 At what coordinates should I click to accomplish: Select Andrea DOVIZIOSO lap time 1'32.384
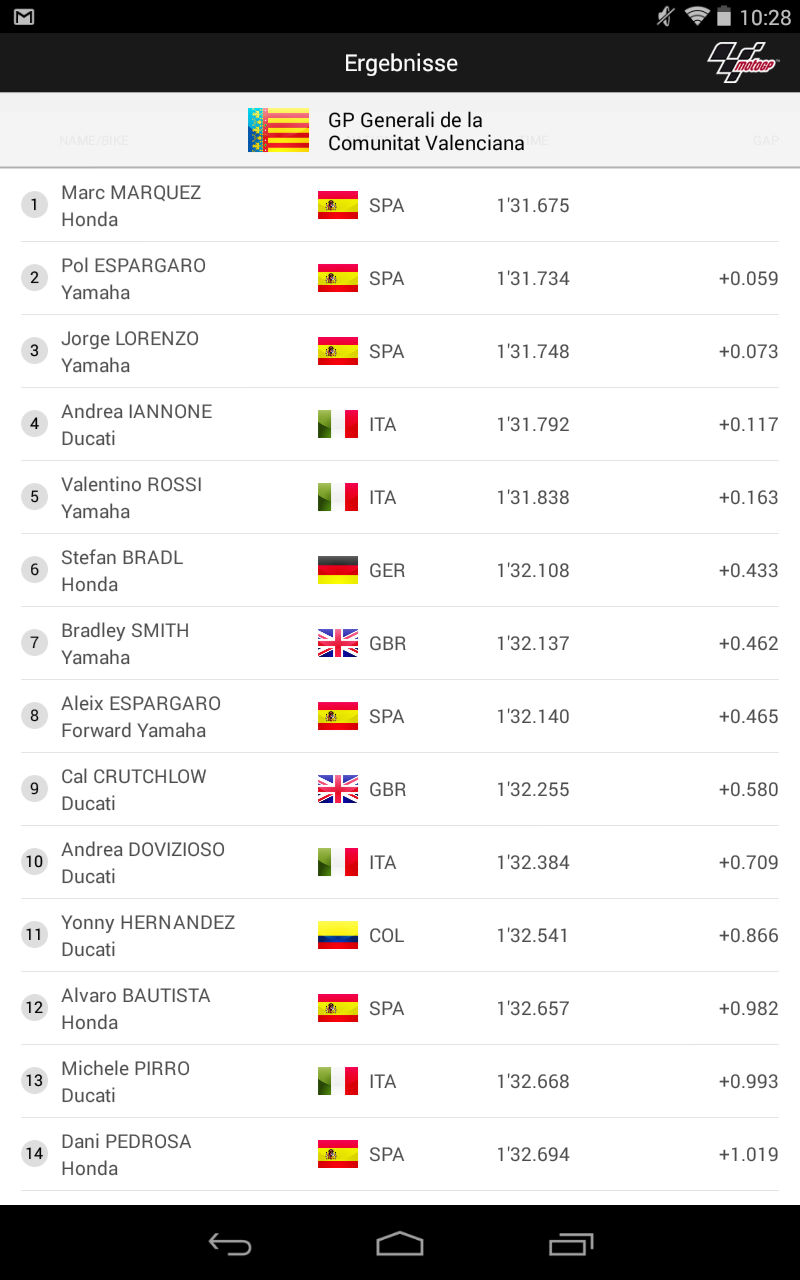[533, 862]
